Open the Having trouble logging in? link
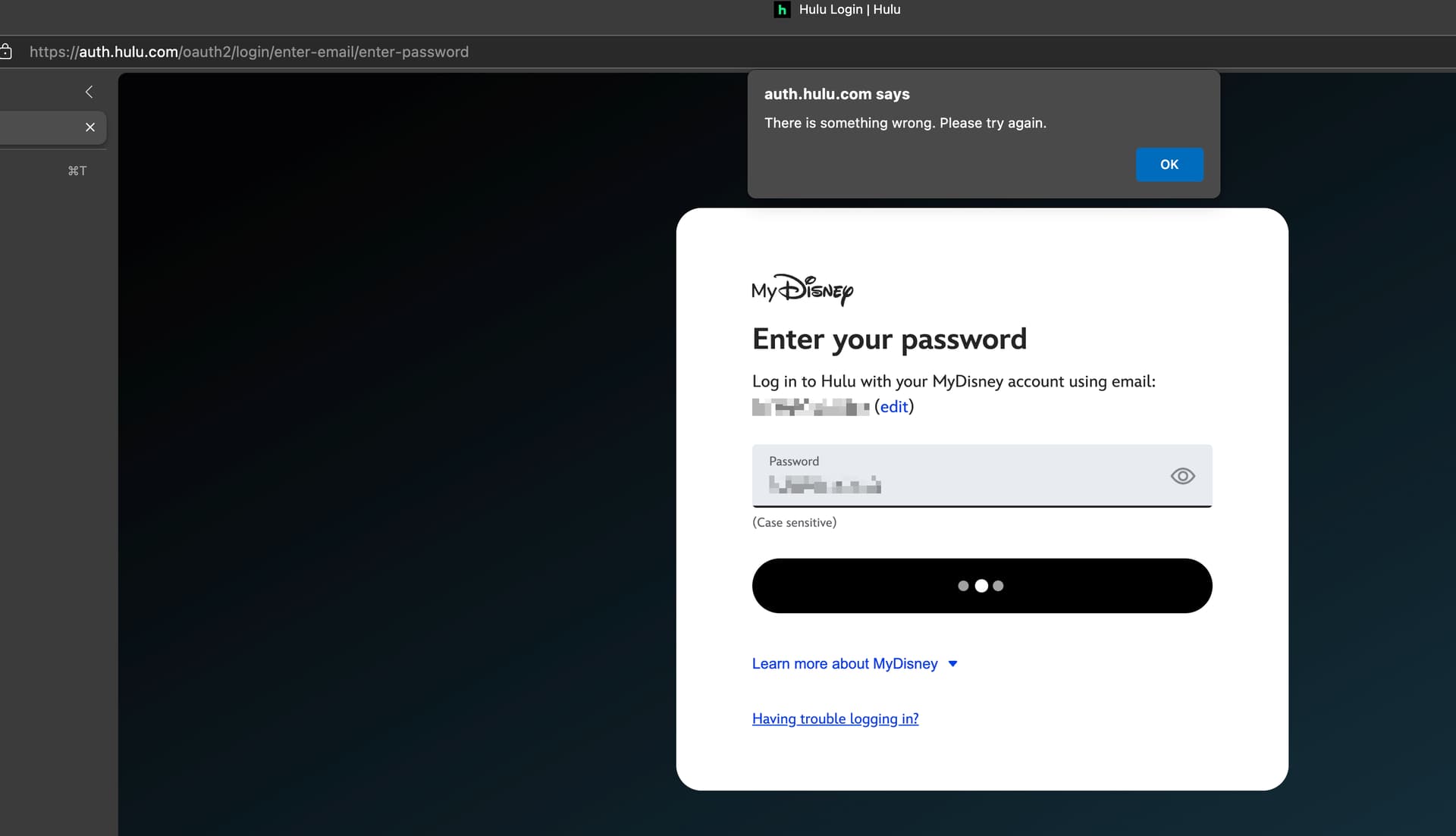 coord(835,719)
